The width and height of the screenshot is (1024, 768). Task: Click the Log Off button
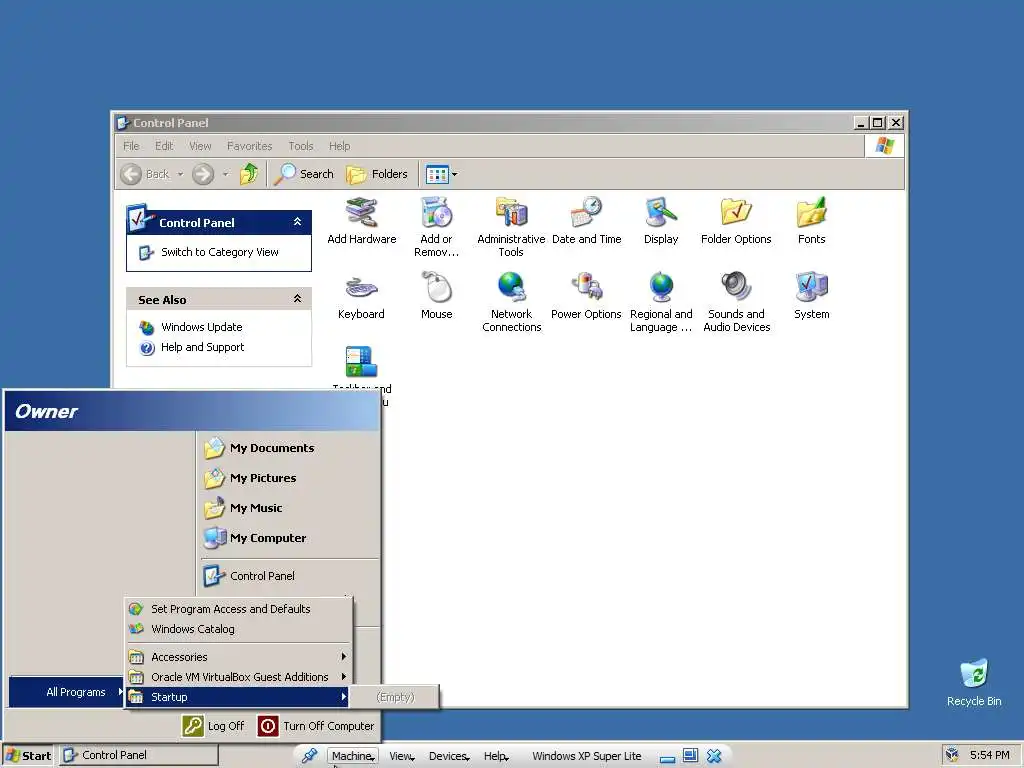click(x=214, y=726)
